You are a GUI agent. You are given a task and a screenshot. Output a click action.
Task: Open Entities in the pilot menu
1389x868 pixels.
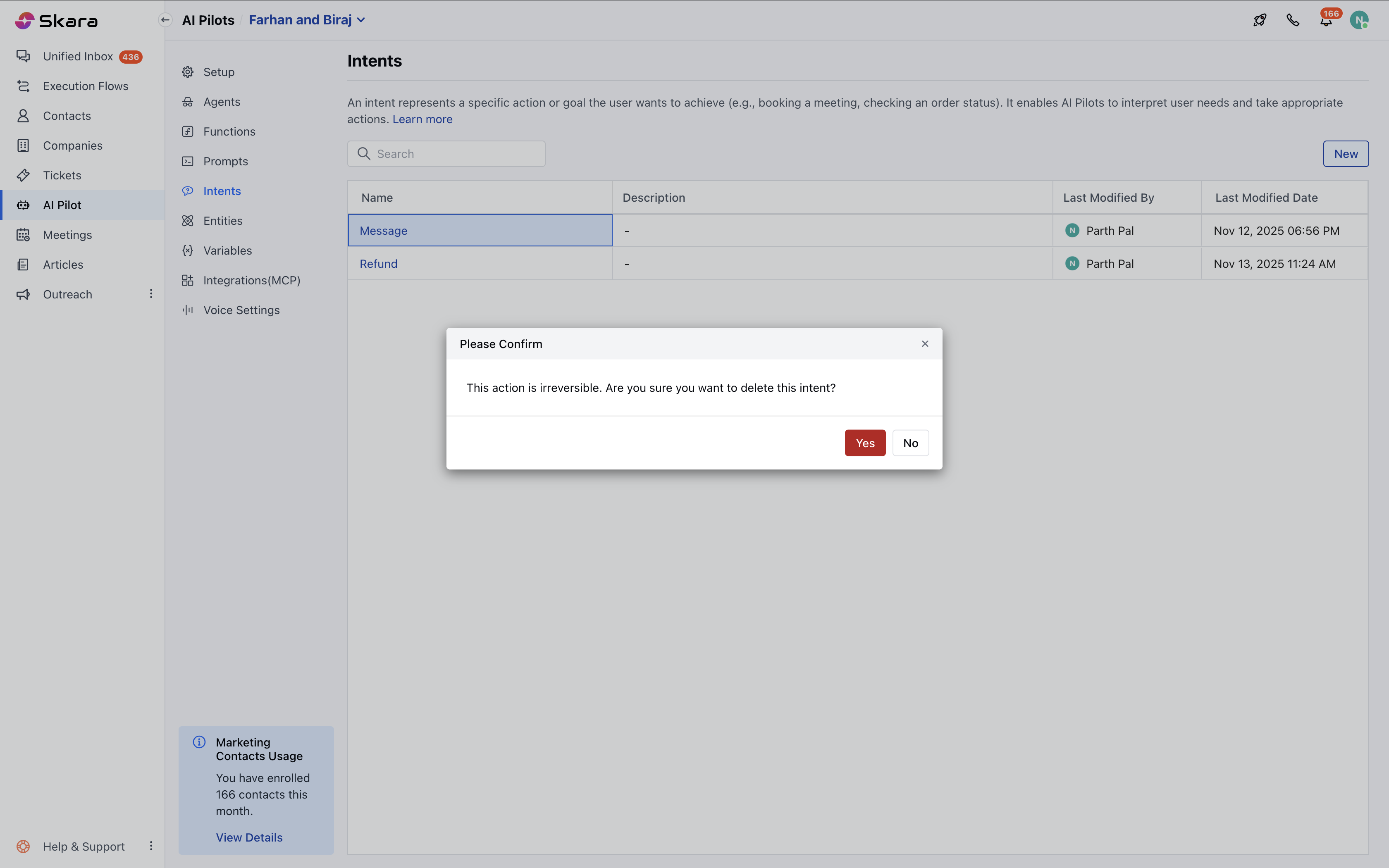click(x=223, y=221)
